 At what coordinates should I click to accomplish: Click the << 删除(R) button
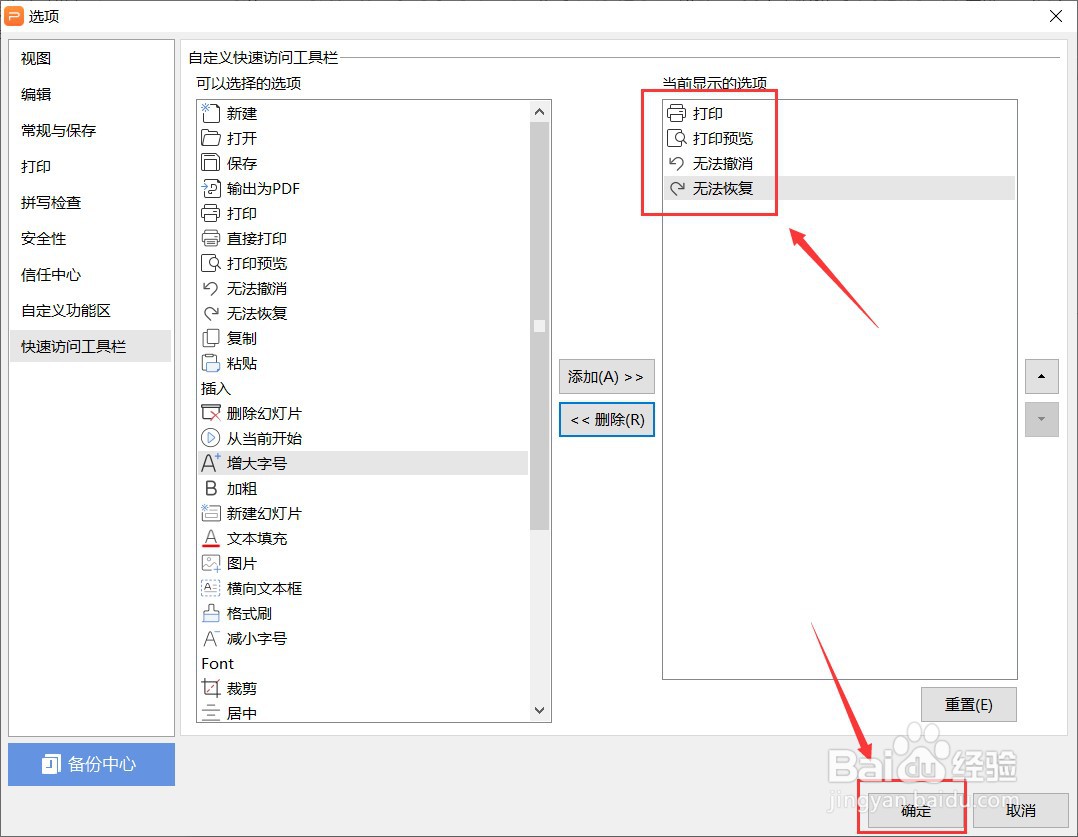click(606, 420)
